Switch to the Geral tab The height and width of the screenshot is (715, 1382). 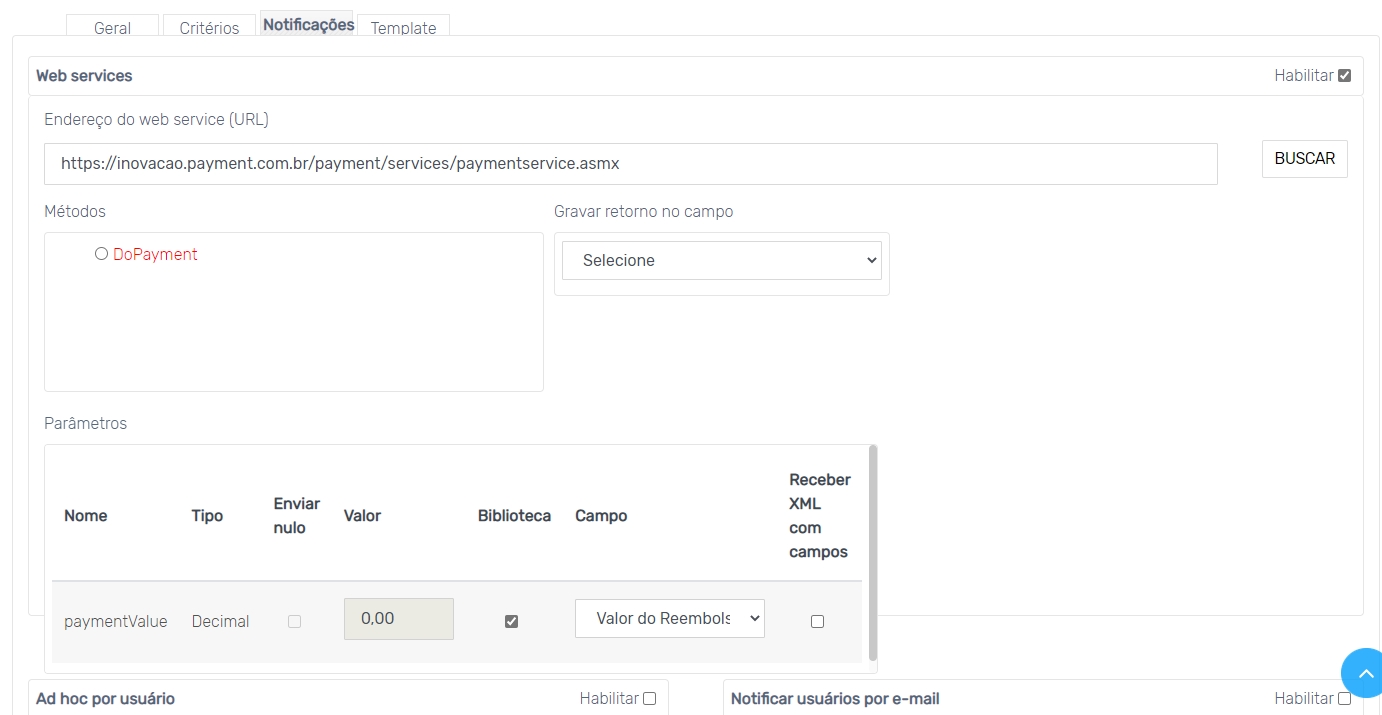pyautogui.click(x=112, y=28)
